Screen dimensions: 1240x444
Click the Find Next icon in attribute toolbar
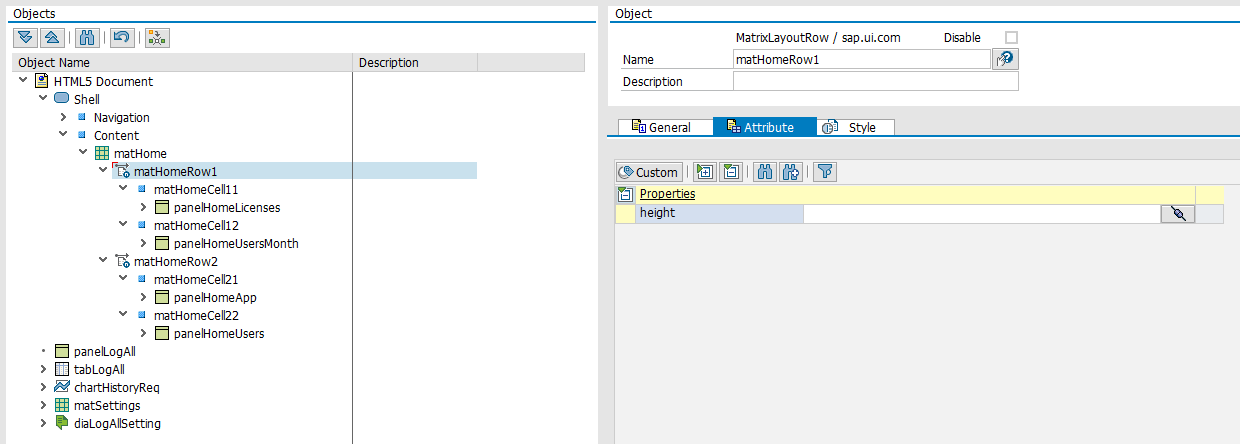(x=791, y=172)
